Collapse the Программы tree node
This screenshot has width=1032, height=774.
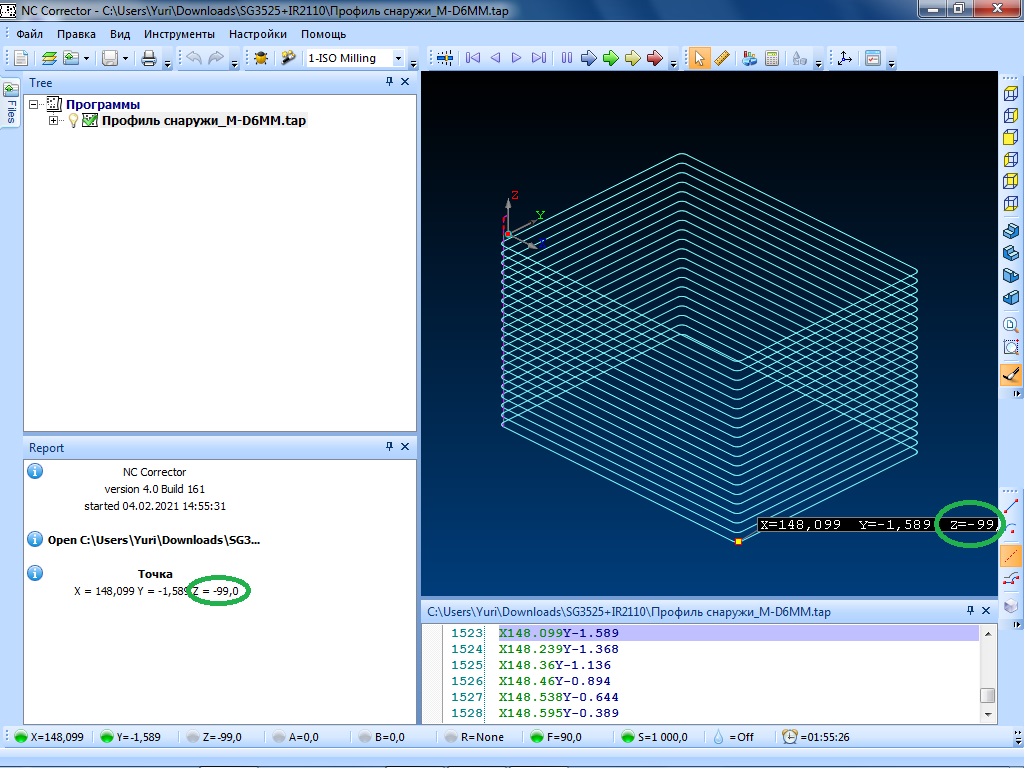point(34,104)
